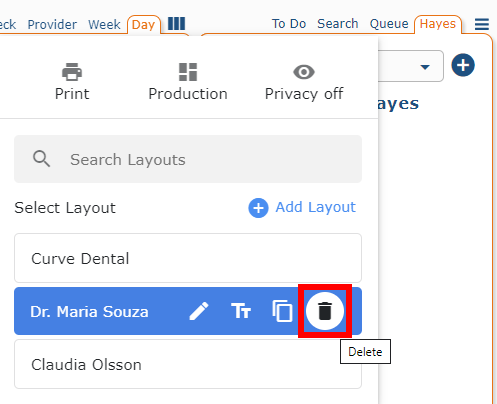Screen dimensions: 497x404
Task: Open the Production view icon
Action: point(188,72)
